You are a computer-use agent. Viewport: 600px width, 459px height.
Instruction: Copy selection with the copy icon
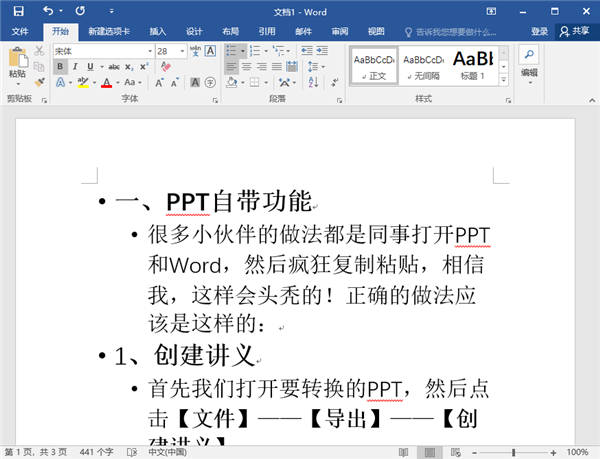(x=39, y=67)
